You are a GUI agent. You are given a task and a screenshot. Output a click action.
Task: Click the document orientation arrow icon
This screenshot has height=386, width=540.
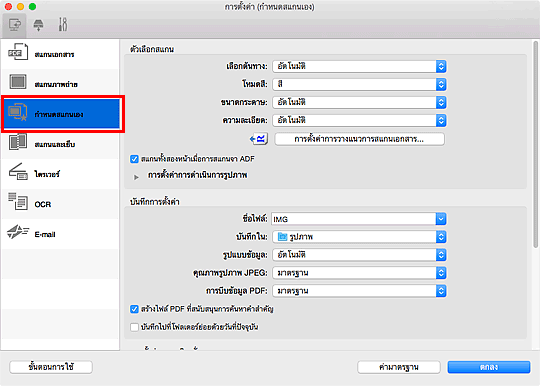(259, 139)
